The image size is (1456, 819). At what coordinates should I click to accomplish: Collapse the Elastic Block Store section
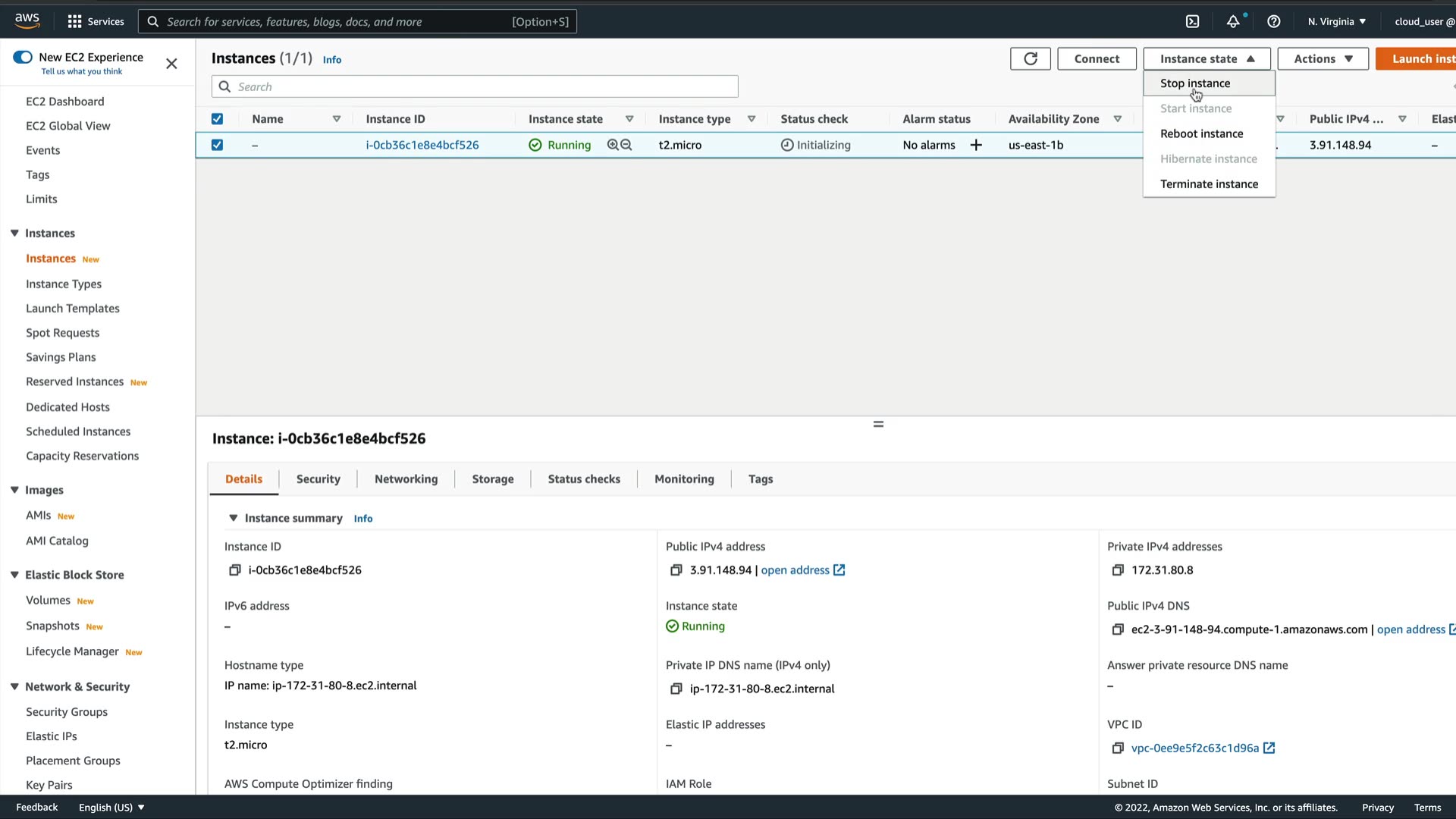pyautogui.click(x=14, y=575)
